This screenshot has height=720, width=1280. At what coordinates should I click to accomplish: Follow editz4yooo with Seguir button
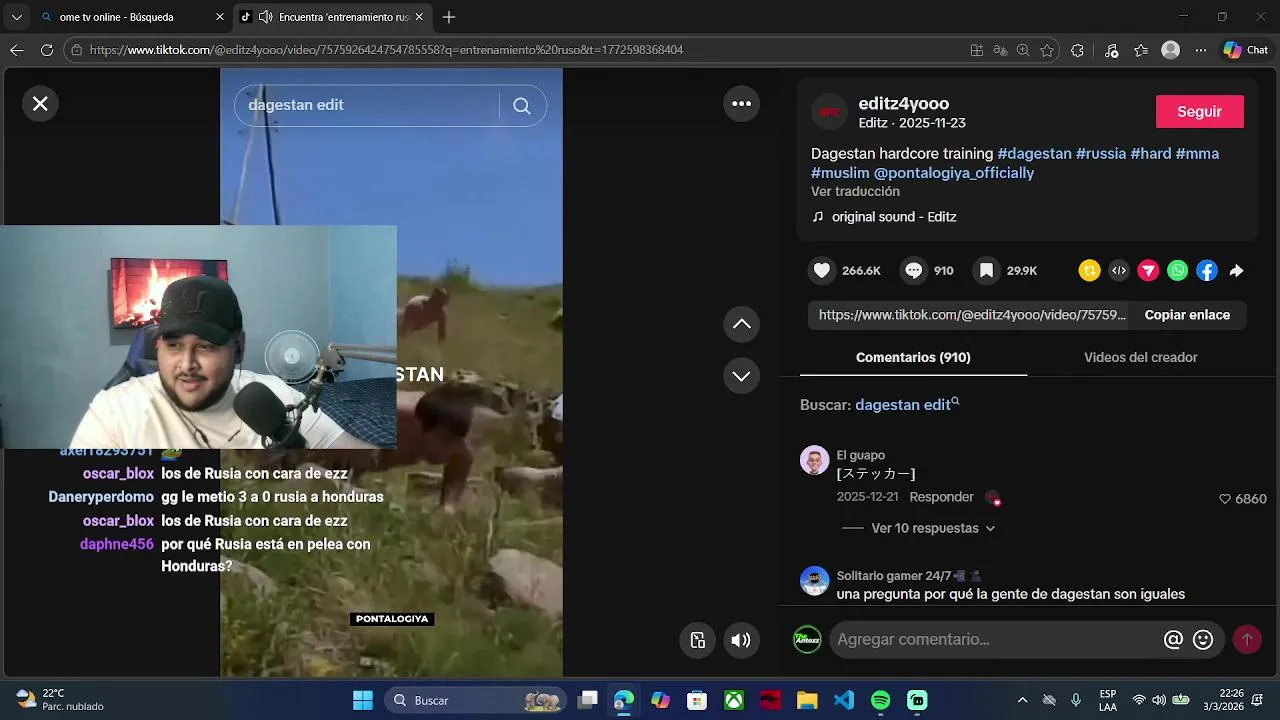coord(1199,112)
